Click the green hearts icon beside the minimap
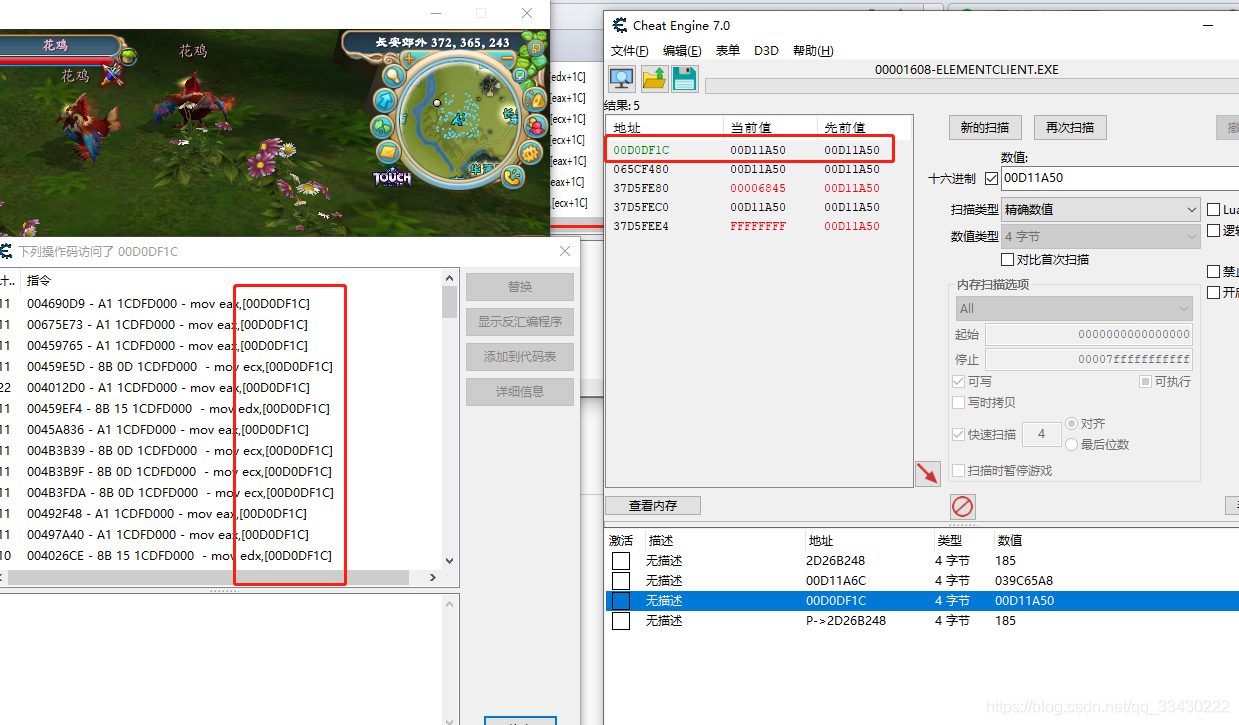The image size is (1239, 725). click(382, 127)
